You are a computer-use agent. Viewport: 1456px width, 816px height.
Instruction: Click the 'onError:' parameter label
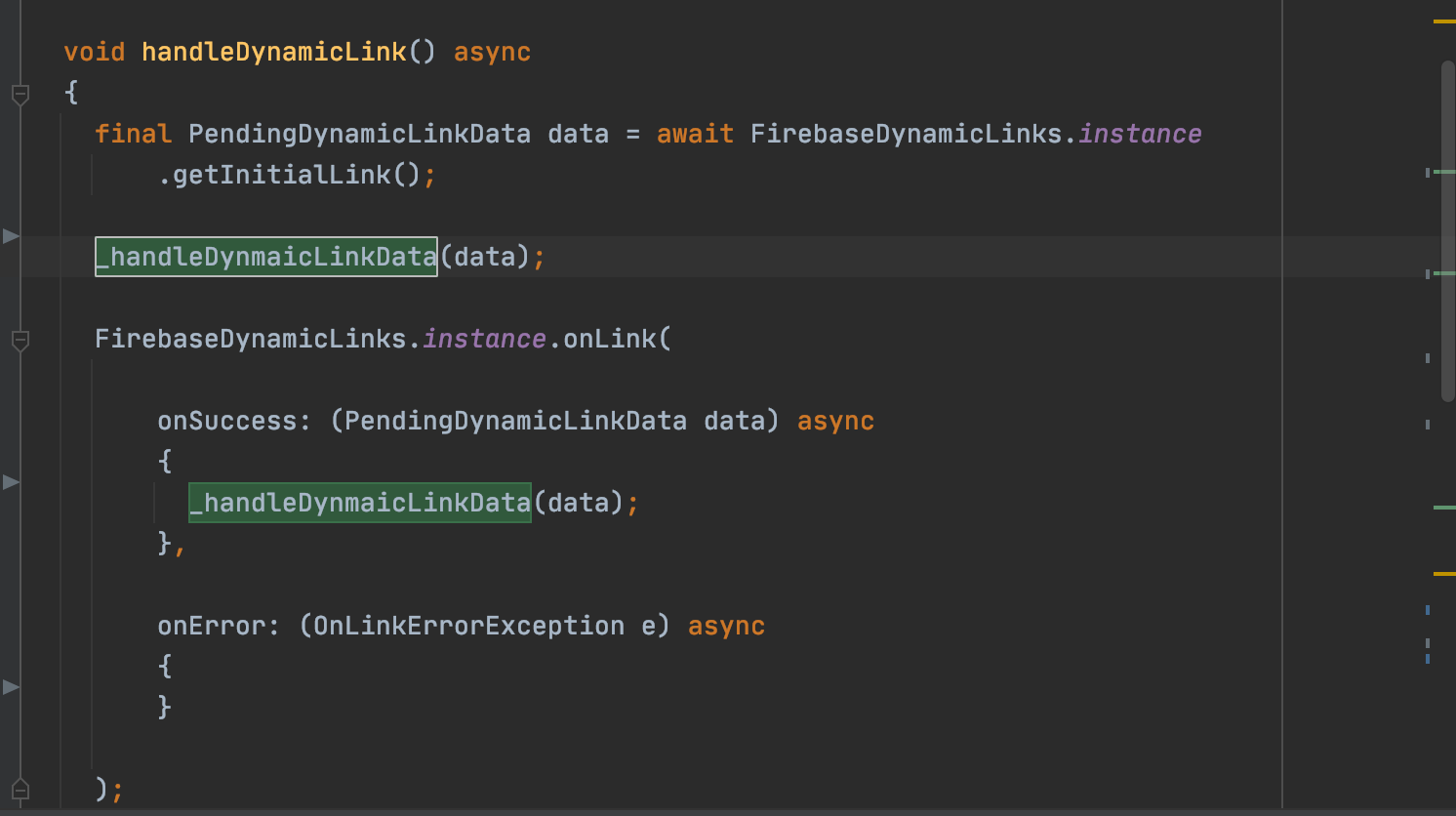point(219,626)
